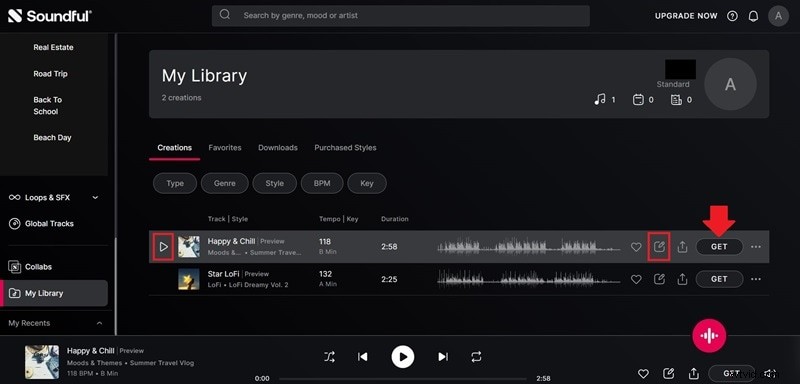Click the music note tracks counter icon

600,99
